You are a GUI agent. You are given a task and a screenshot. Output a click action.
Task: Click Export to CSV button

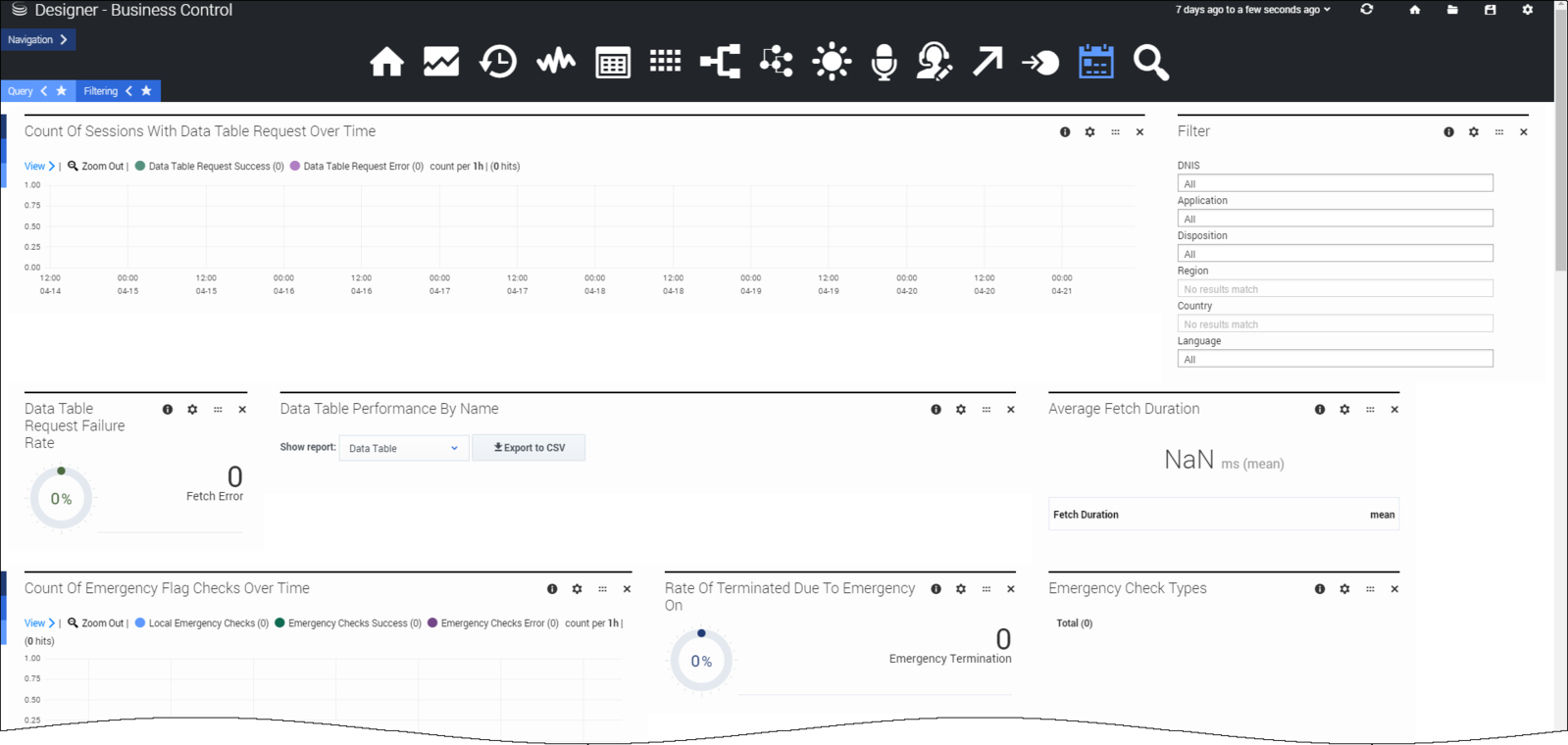[x=529, y=448]
